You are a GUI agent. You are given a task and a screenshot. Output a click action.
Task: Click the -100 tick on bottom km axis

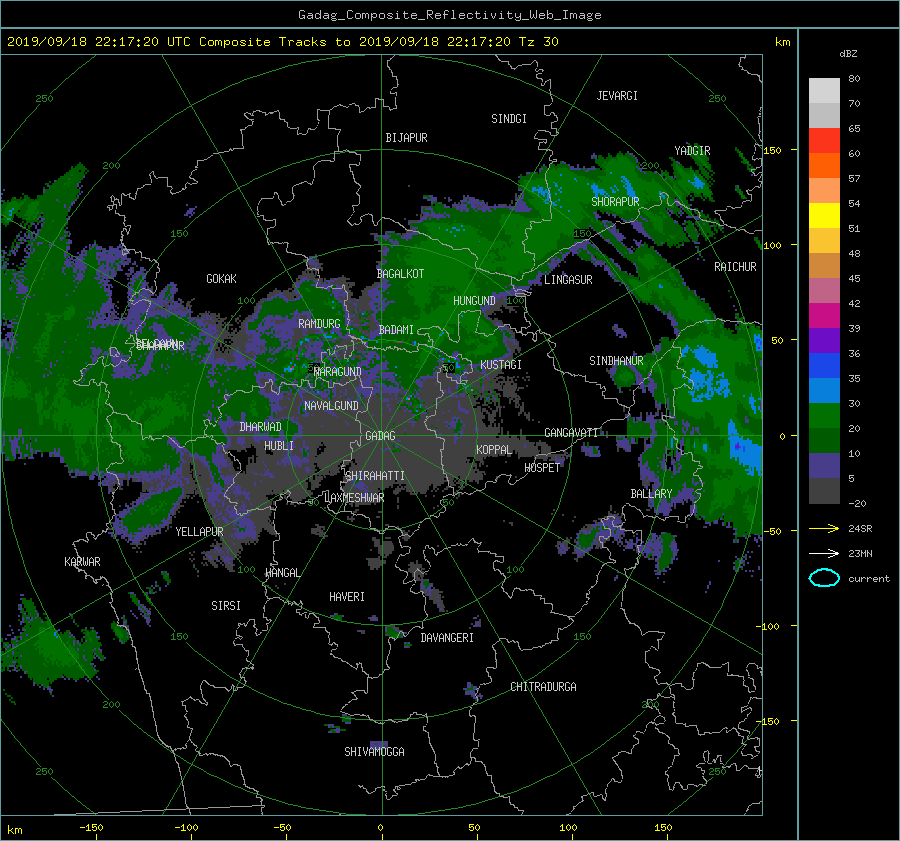[186, 827]
